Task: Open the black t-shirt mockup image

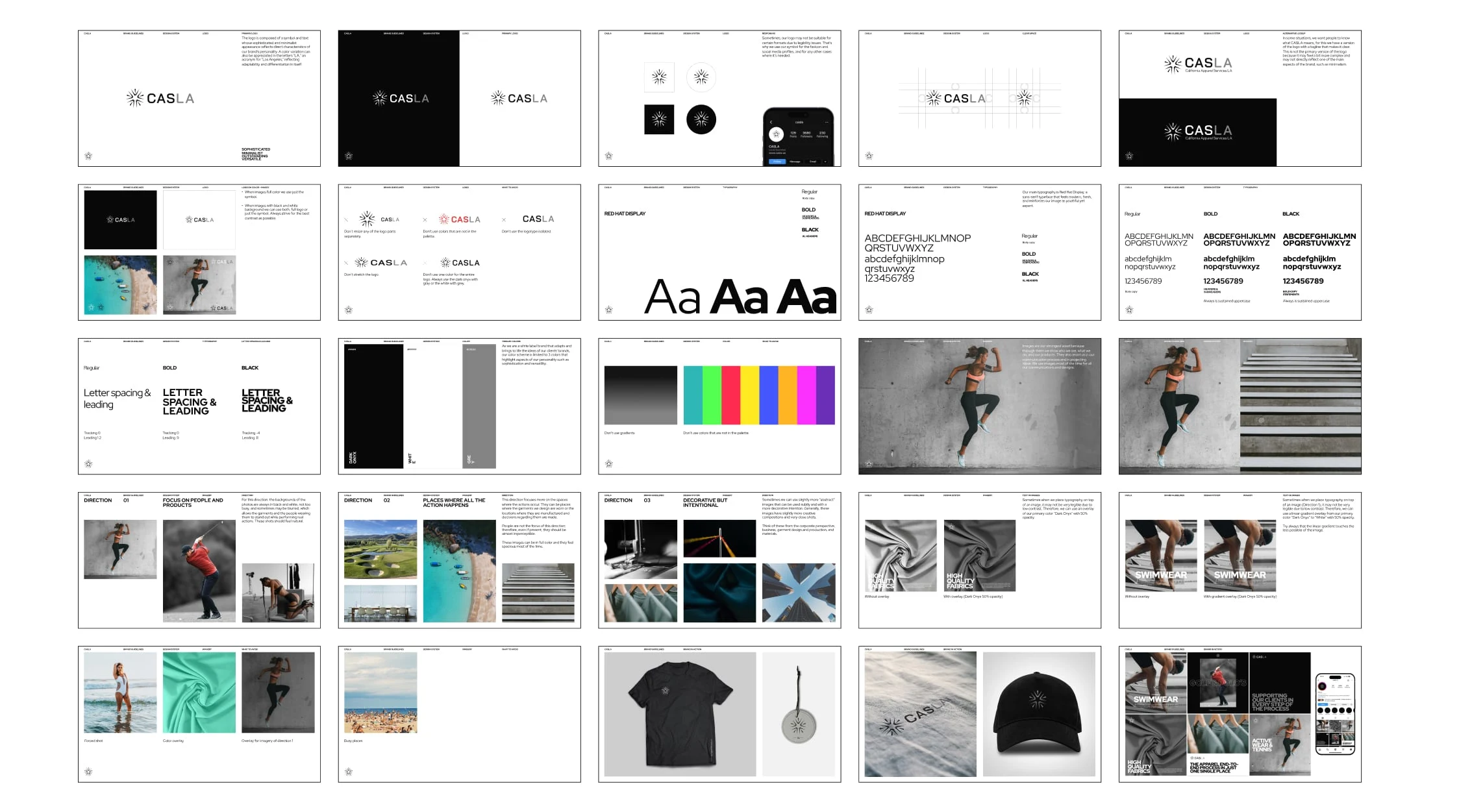Action: pos(679,714)
